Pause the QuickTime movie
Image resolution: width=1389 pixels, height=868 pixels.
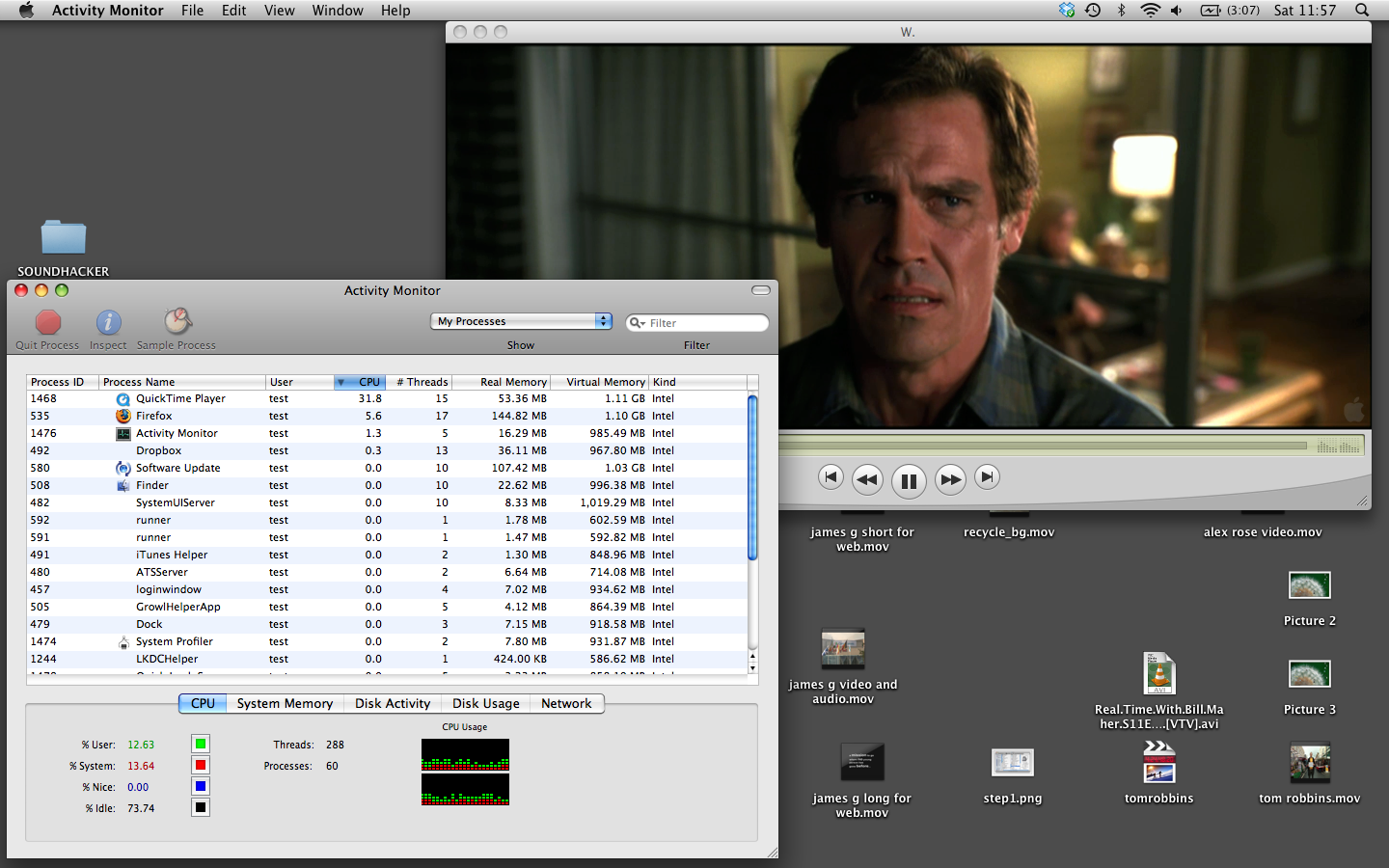click(x=909, y=480)
